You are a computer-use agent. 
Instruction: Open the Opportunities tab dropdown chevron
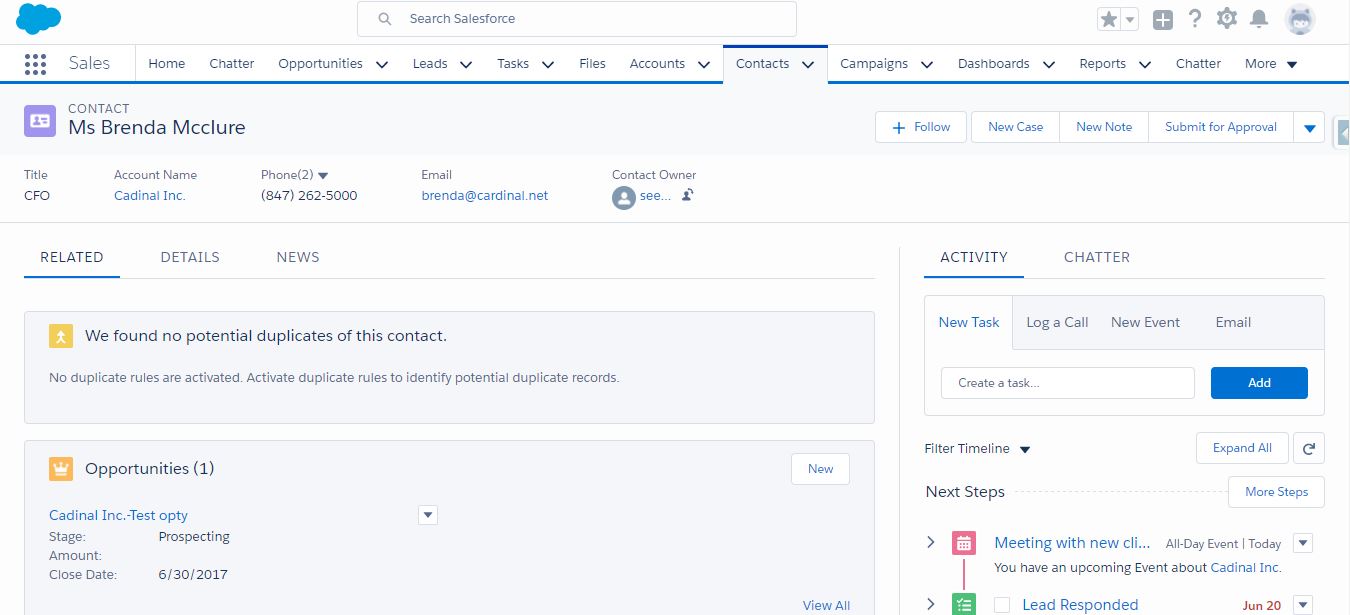click(382, 64)
